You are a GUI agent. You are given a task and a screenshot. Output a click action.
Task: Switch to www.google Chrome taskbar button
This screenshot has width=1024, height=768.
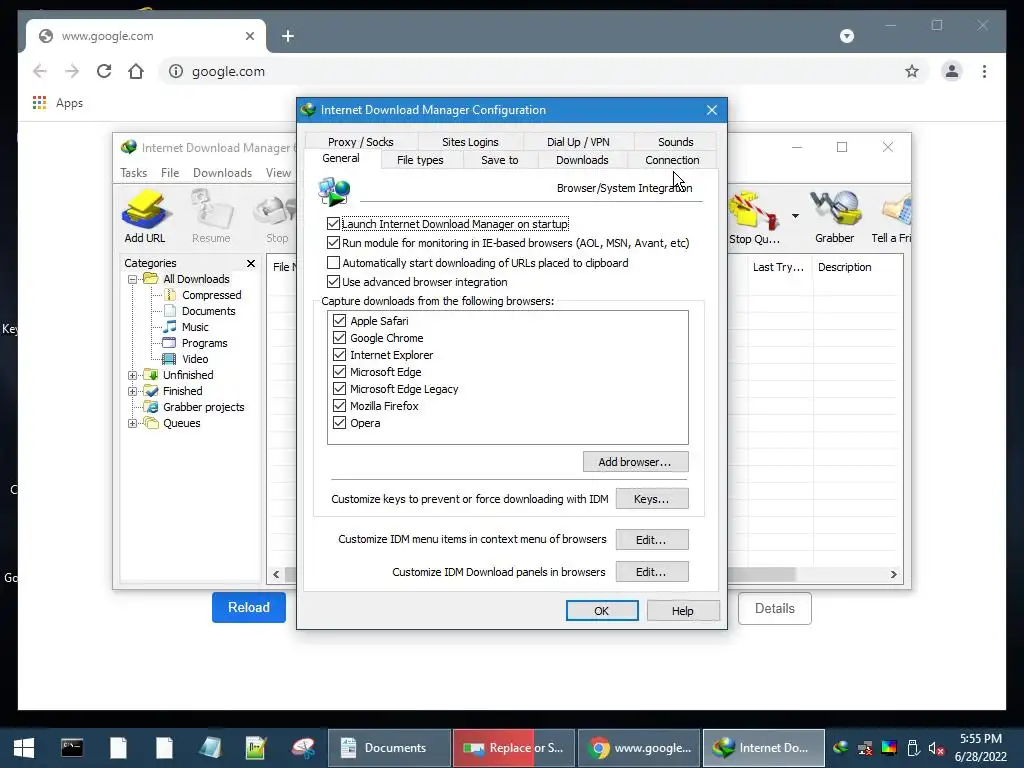pyautogui.click(x=639, y=748)
